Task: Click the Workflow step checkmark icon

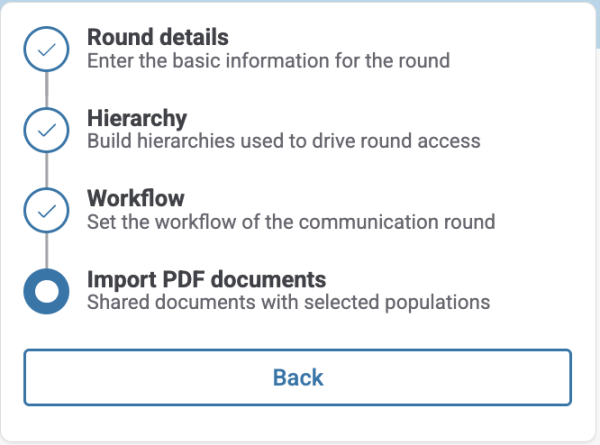Action: [46, 210]
